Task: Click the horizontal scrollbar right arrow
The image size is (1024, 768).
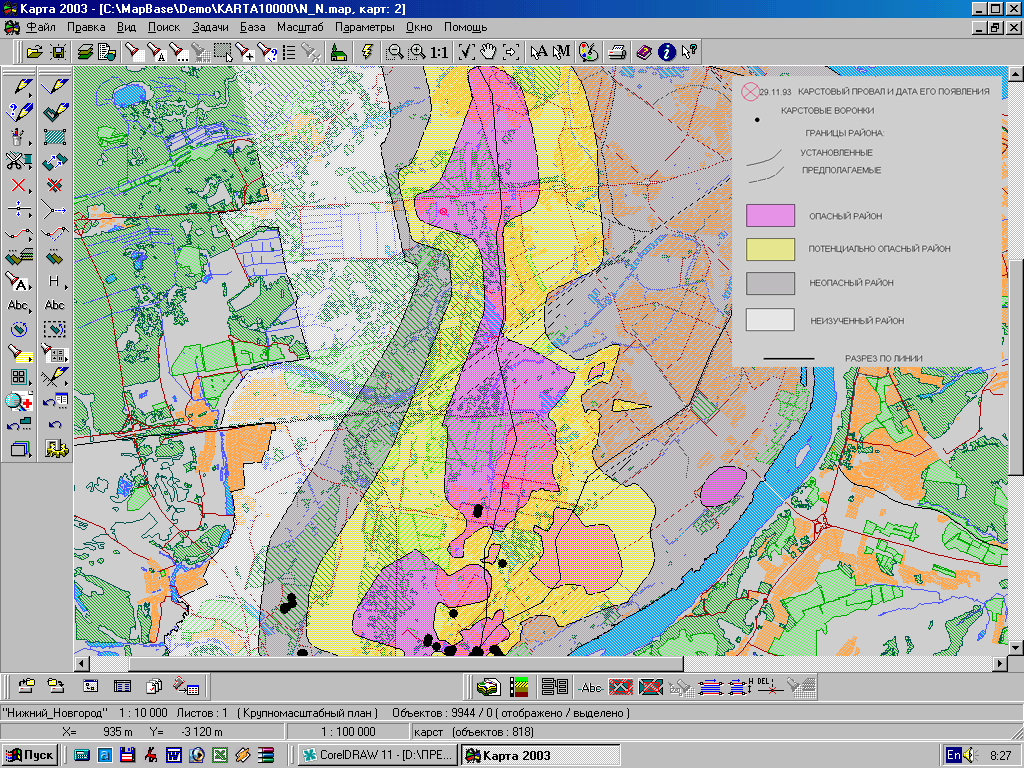Action: (x=999, y=664)
